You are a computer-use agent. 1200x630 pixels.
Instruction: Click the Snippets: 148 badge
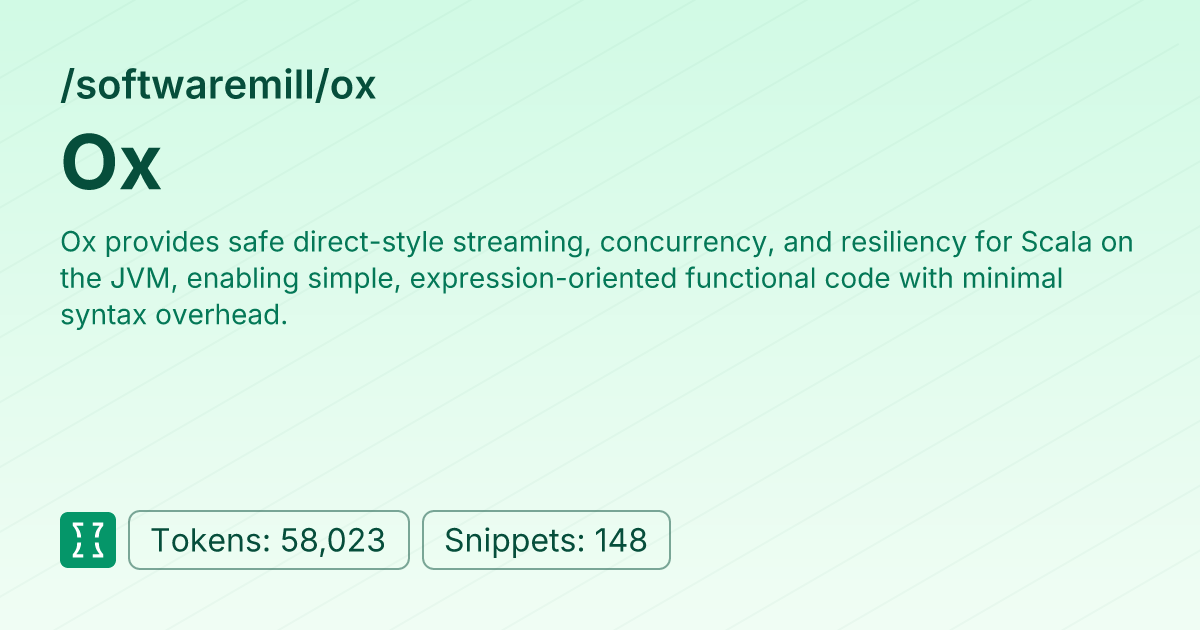coord(546,540)
